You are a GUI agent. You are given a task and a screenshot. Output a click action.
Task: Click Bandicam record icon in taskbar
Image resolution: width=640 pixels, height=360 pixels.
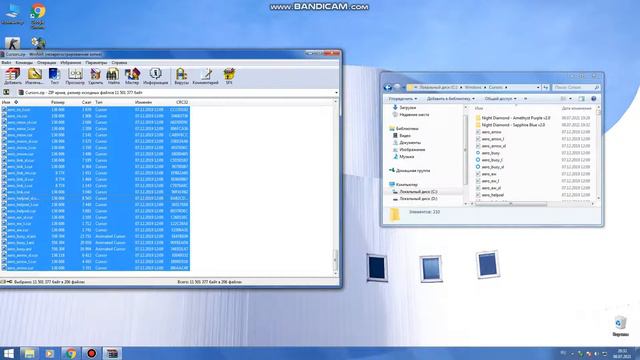pyautogui.click(x=91, y=353)
